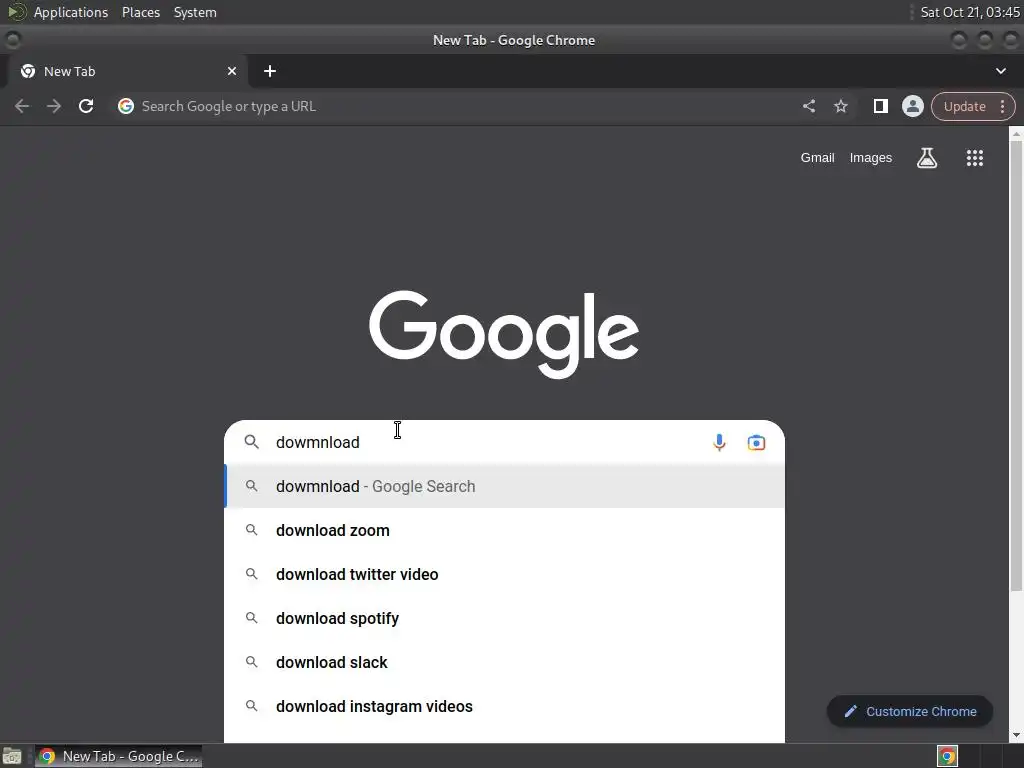The height and width of the screenshot is (768, 1024).
Task: Select 'download instagram videos' suggestion
Action: [x=504, y=706]
